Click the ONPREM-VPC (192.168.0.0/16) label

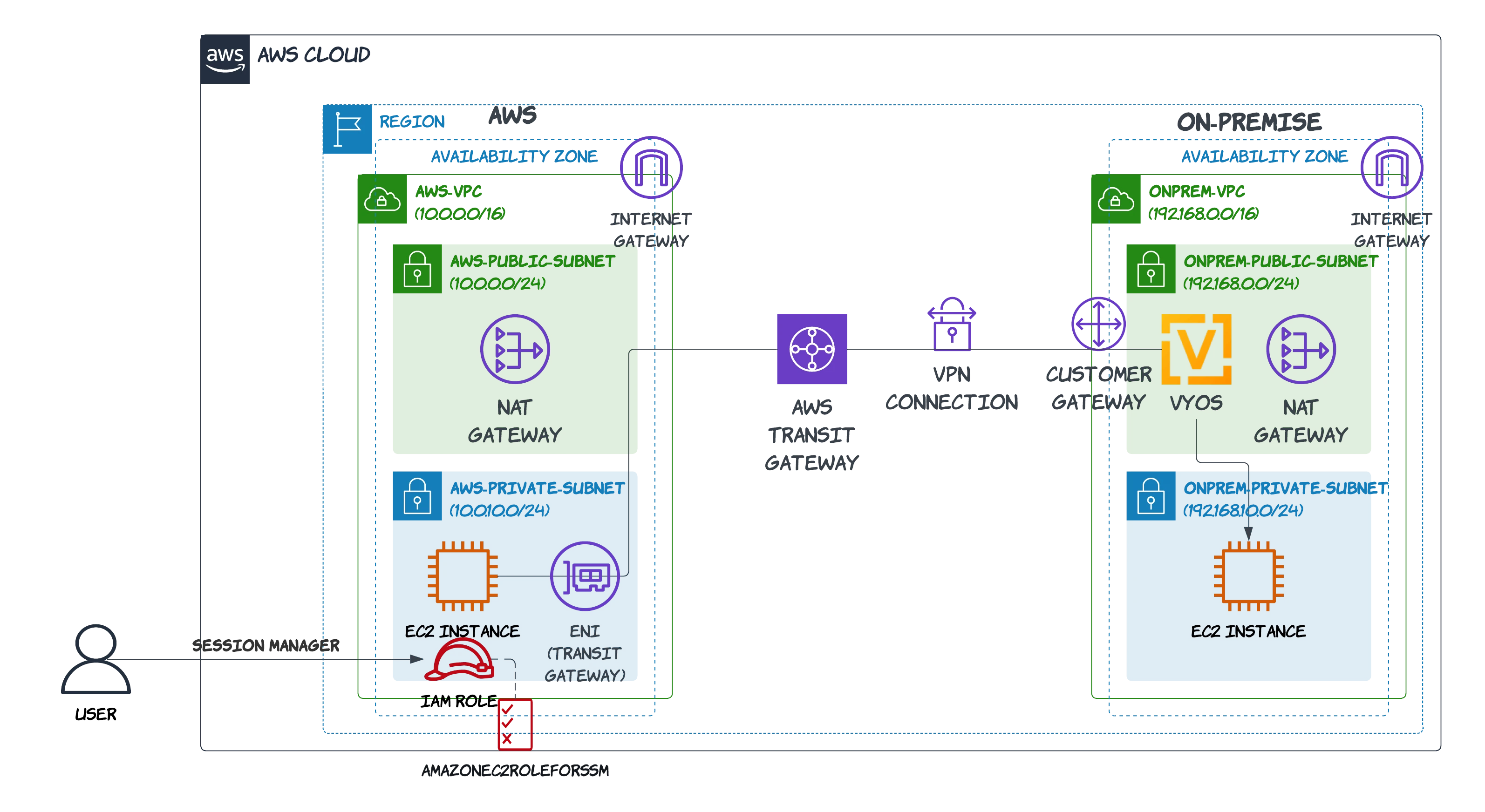coord(1203,202)
